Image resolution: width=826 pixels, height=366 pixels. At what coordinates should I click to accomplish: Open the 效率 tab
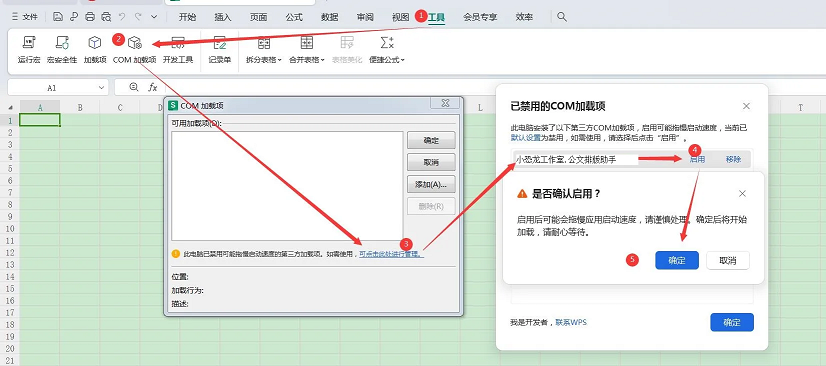point(524,17)
